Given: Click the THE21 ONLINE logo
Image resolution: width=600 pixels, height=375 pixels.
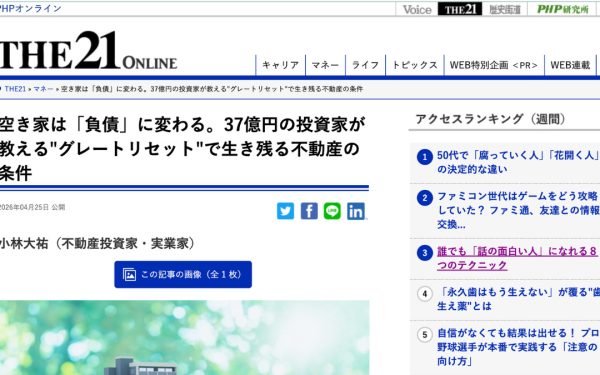Looking at the screenshot, I should (x=88, y=51).
